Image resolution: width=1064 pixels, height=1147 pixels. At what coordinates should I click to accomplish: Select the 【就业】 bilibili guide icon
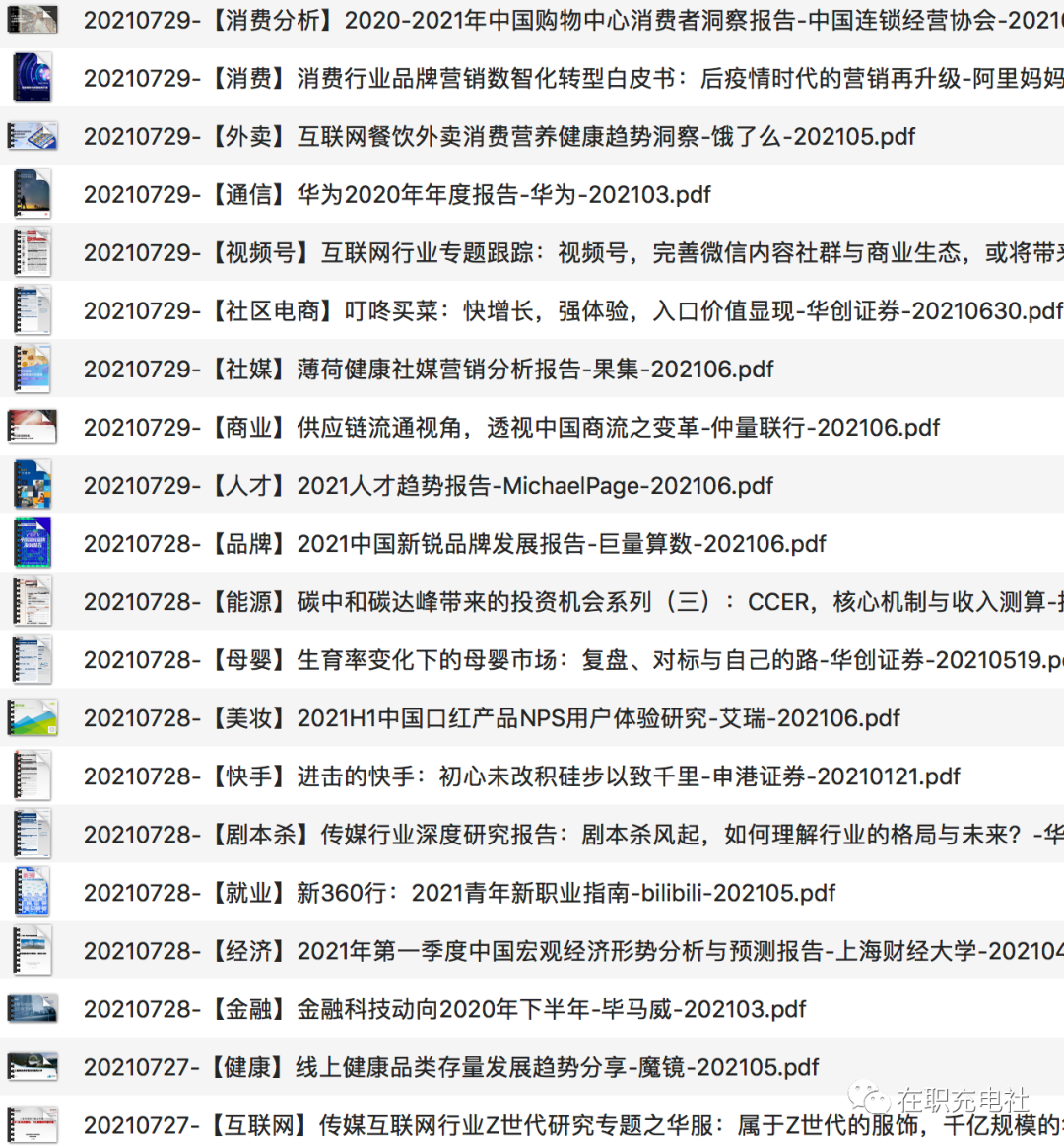click(x=33, y=893)
